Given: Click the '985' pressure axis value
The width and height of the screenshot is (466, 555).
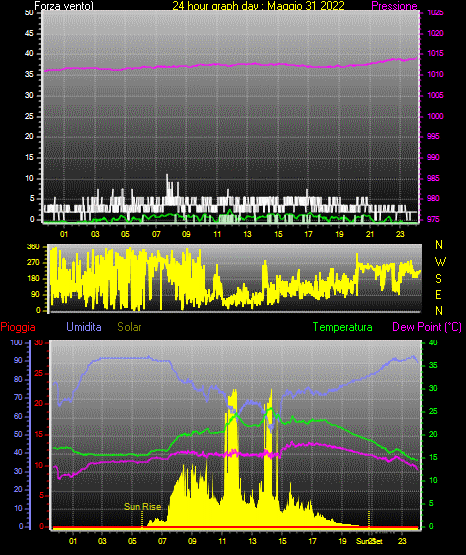Looking at the screenshot, I should [x=433, y=178].
